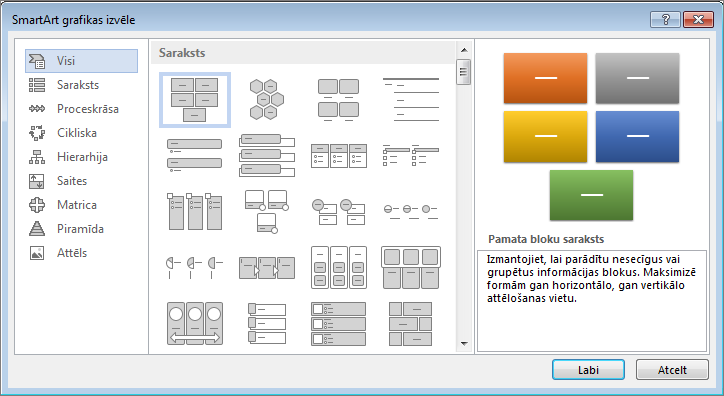This screenshot has width=724, height=396.
Task: Pick the stacked list with circles layout
Action: [338, 211]
